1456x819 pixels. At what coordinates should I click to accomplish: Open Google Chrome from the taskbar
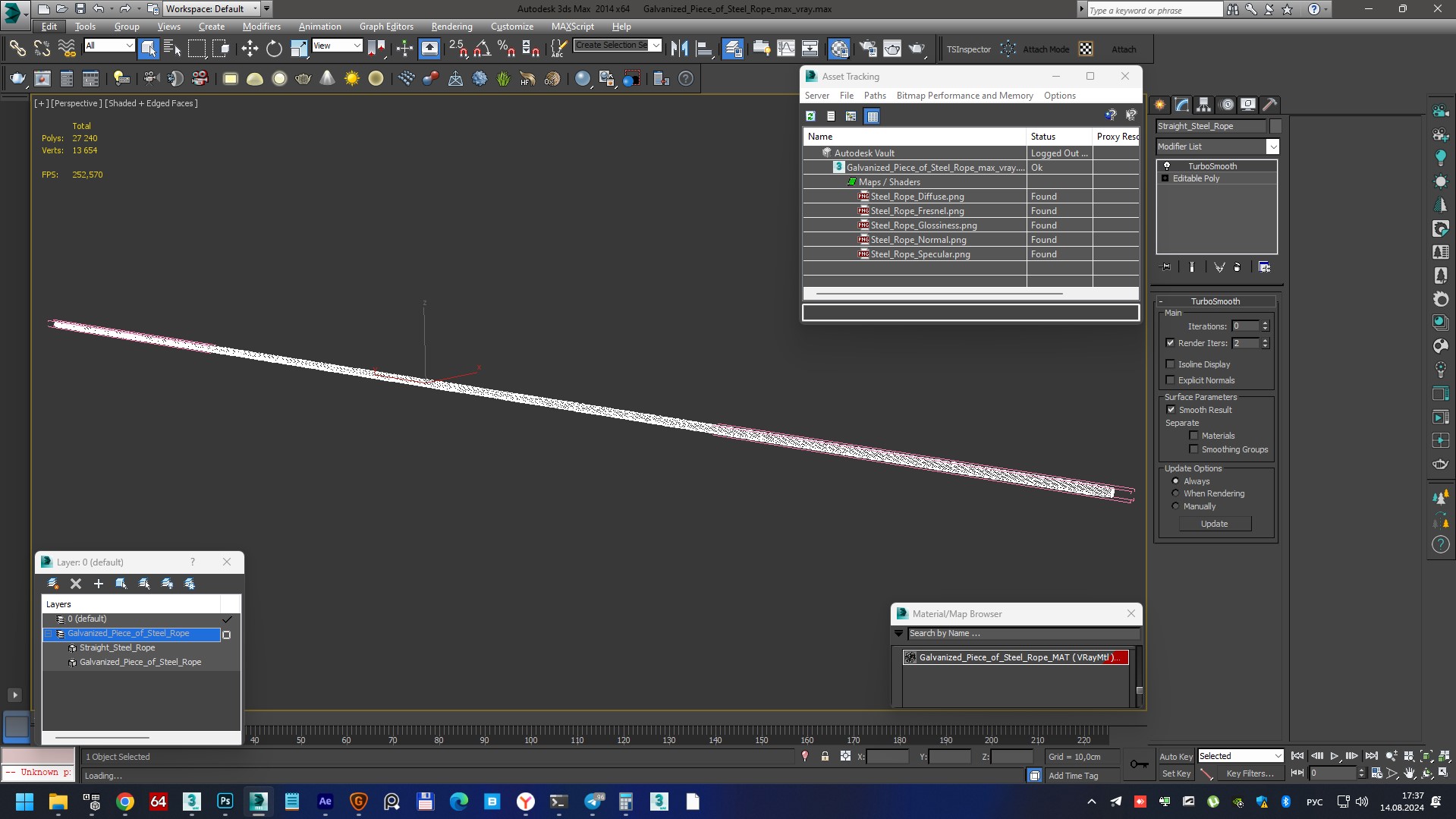tap(125, 802)
